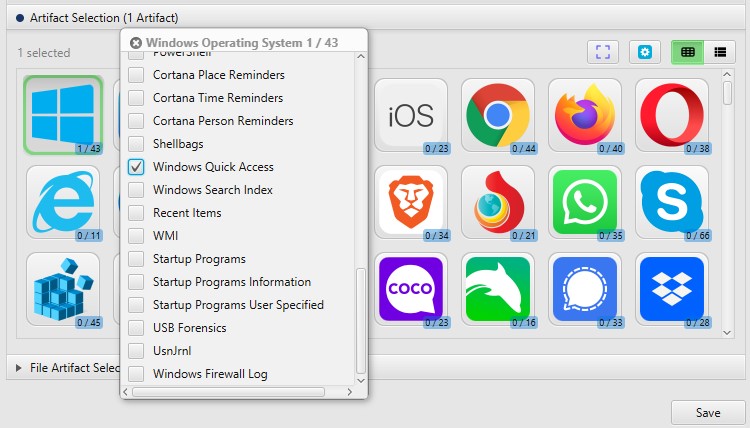Select the Coco messenger artifact tile
Image resolution: width=750 pixels, height=428 pixels.
(x=411, y=289)
